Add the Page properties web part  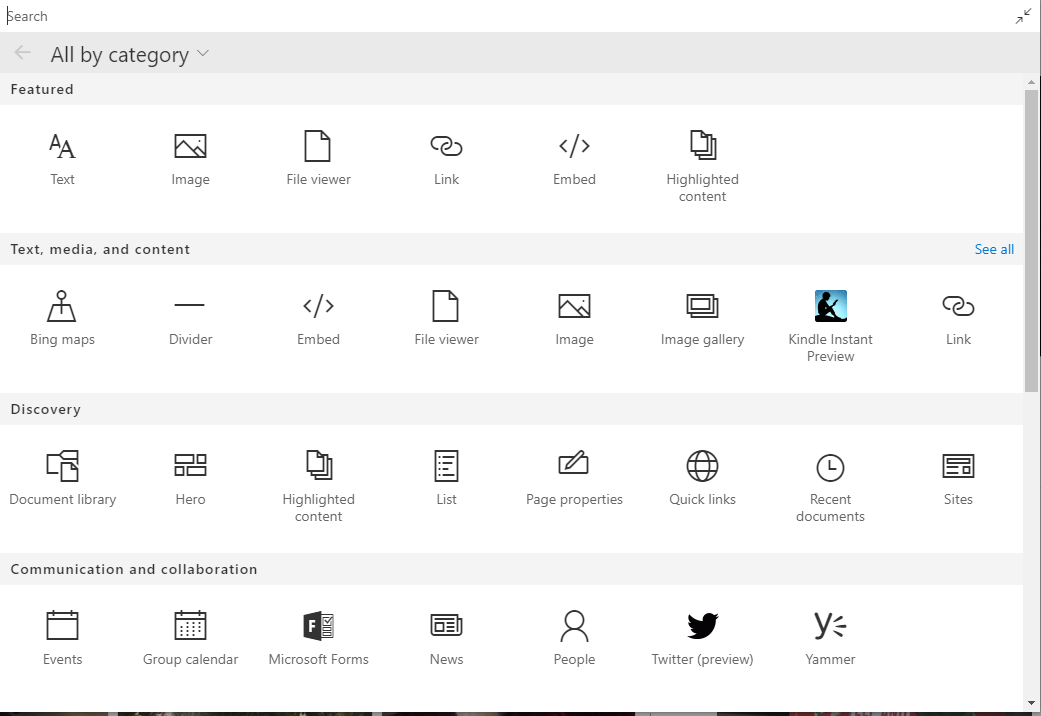(574, 478)
